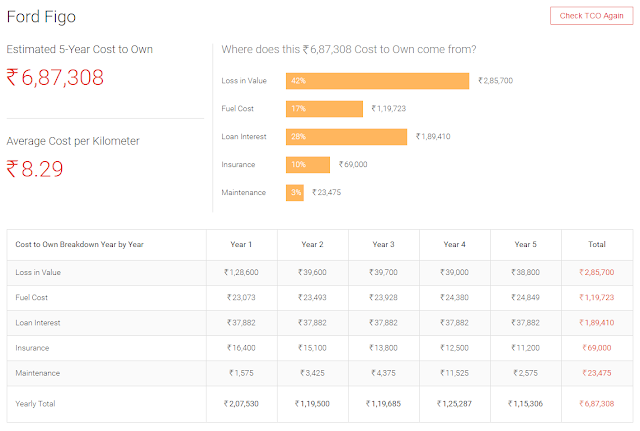Click the Ford Figo page title
The width and height of the screenshot is (640, 431).
[40, 17]
